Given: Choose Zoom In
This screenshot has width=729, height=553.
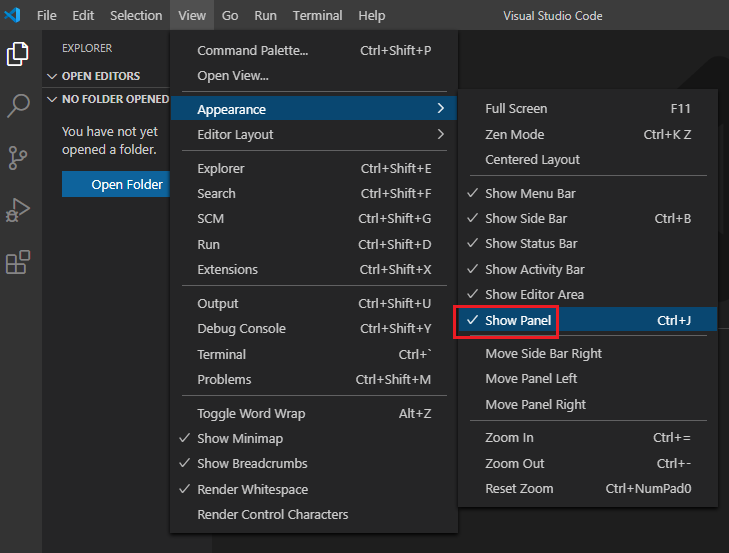Looking at the screenshot, I should [588, 438].
